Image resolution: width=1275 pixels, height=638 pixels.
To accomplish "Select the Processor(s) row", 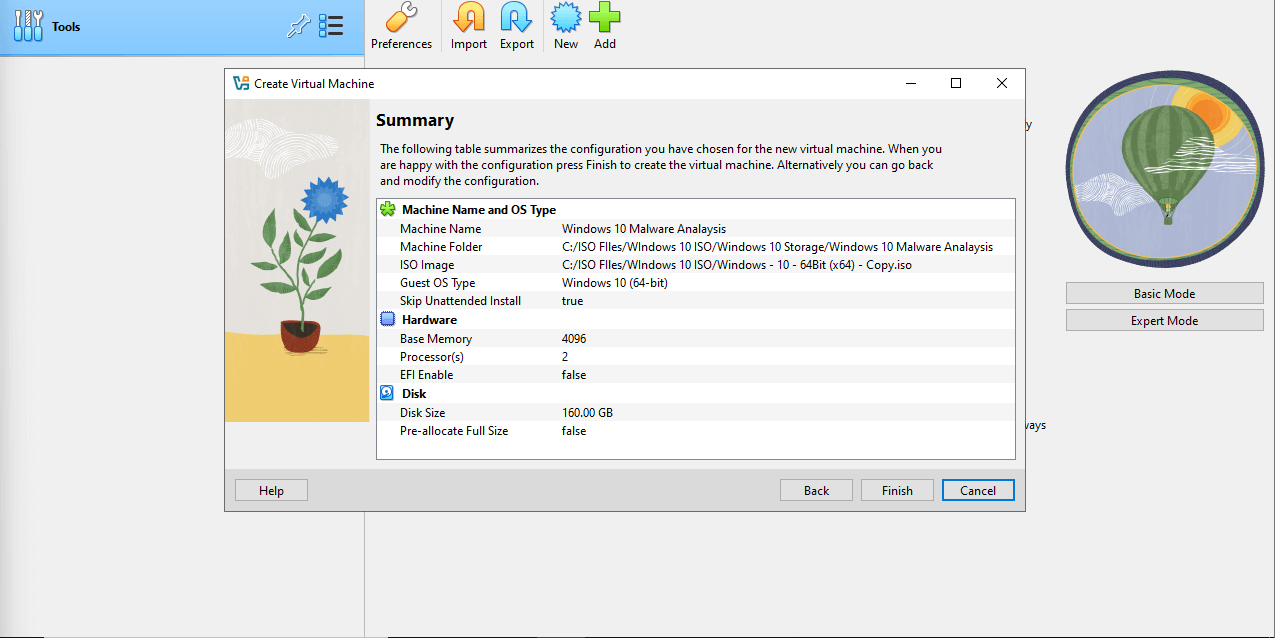I will (696, 357).
